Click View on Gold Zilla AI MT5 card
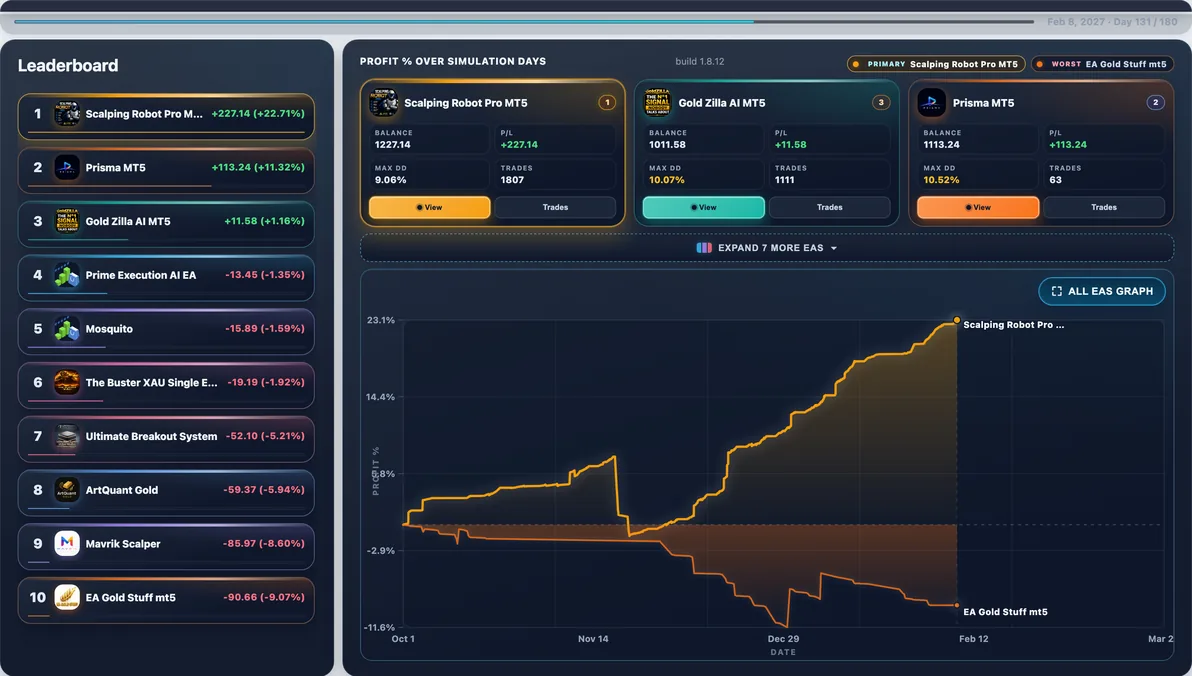 [x=704, y=207]
